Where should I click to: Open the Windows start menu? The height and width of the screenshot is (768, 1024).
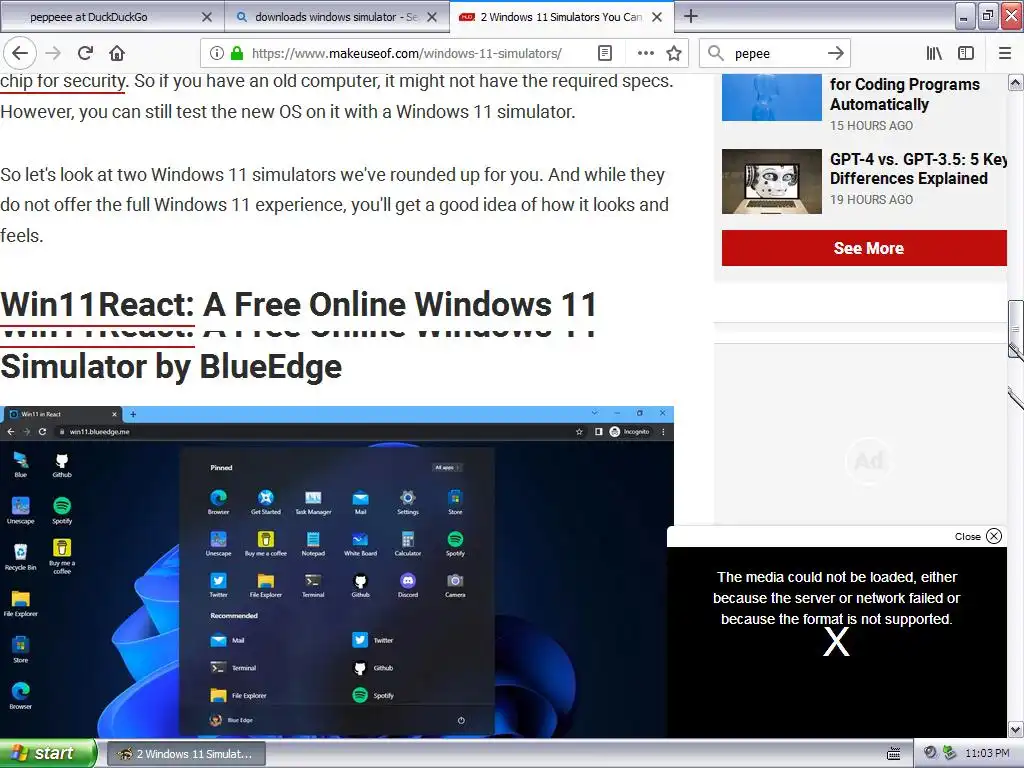pos(48,753)
